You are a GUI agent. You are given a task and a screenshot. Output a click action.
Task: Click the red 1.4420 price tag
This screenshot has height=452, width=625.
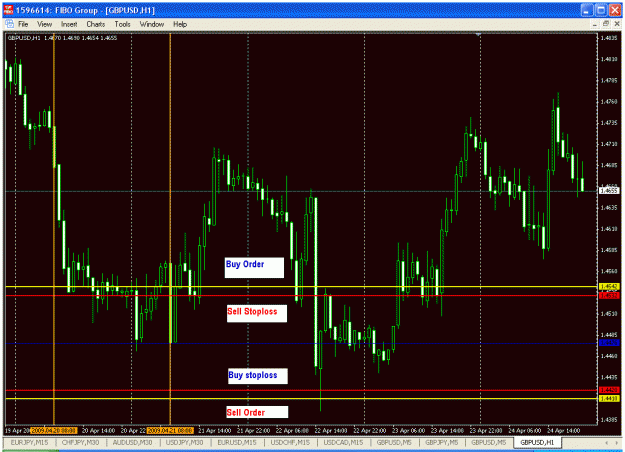(609, 390)
